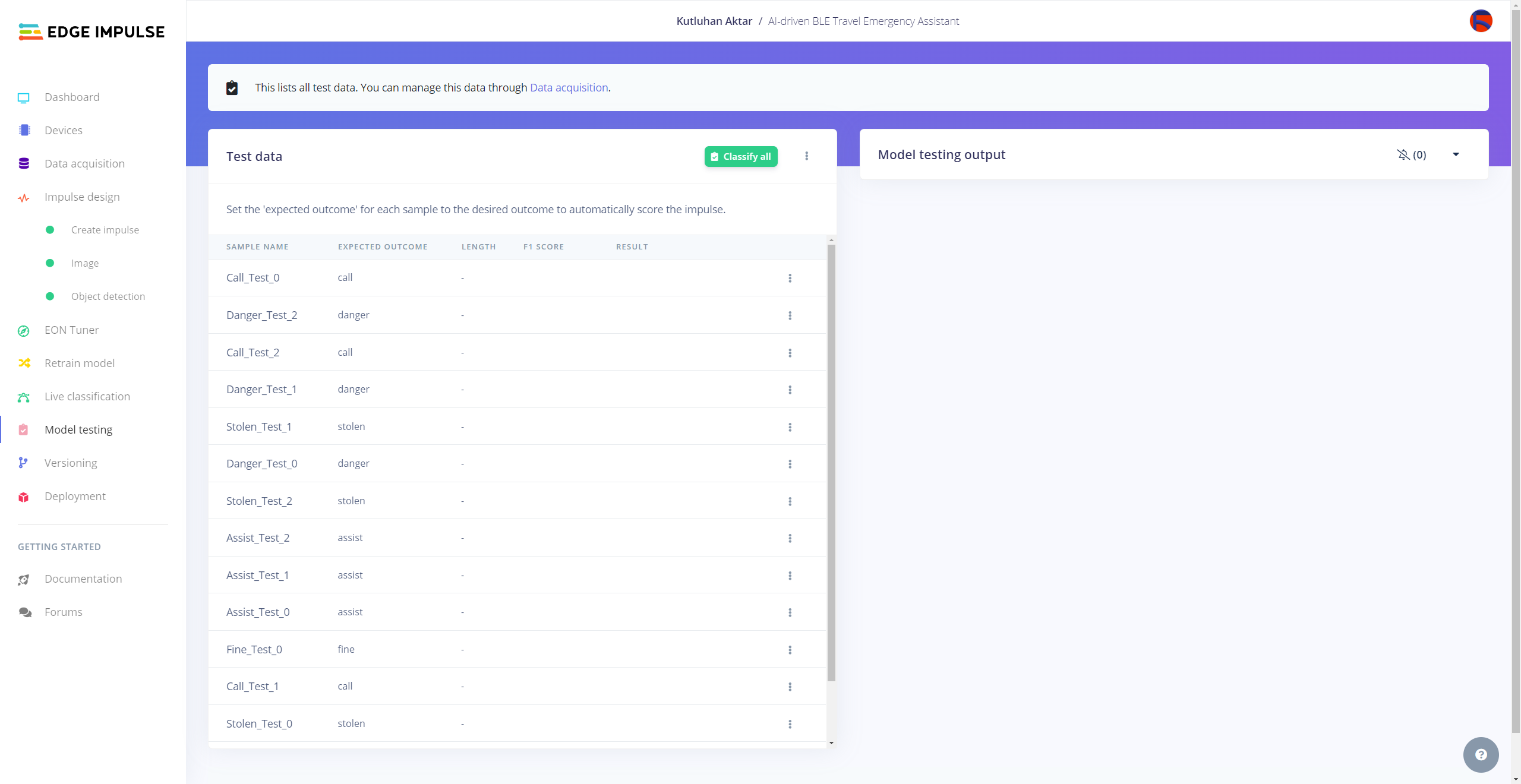This screenshot has width=1521, height=784.
Task: Follow the Data acquisition link in banner
Action: pyautogui.click(x=569, y=87)
